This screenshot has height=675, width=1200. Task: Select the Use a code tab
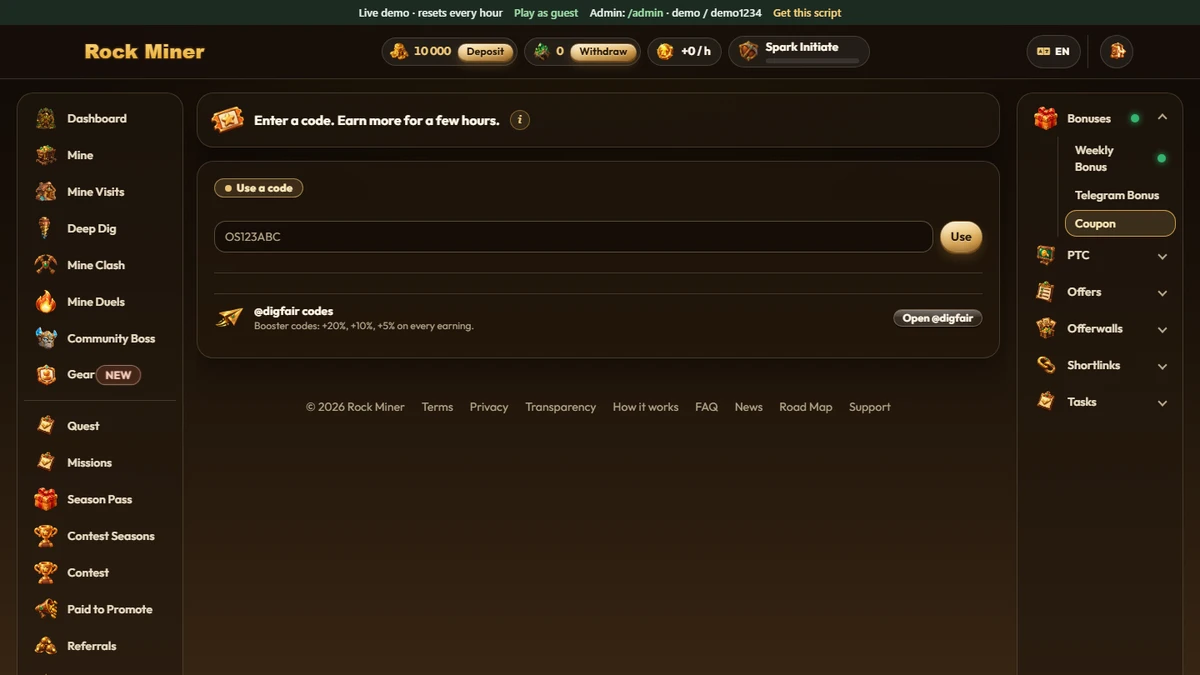click(258, 188)
